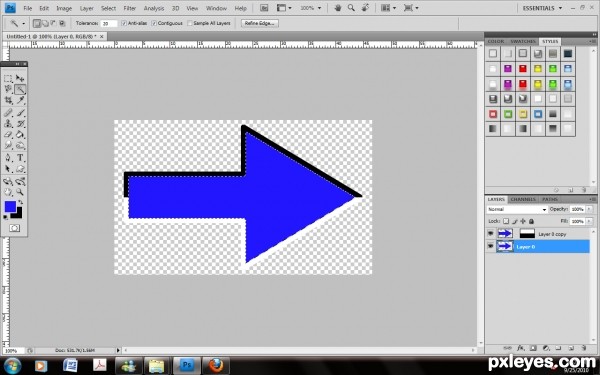The width and height of the screenshot is (600, 375).
Task: Select the Clone Stamp tool
Action: [x=8, y=124]
